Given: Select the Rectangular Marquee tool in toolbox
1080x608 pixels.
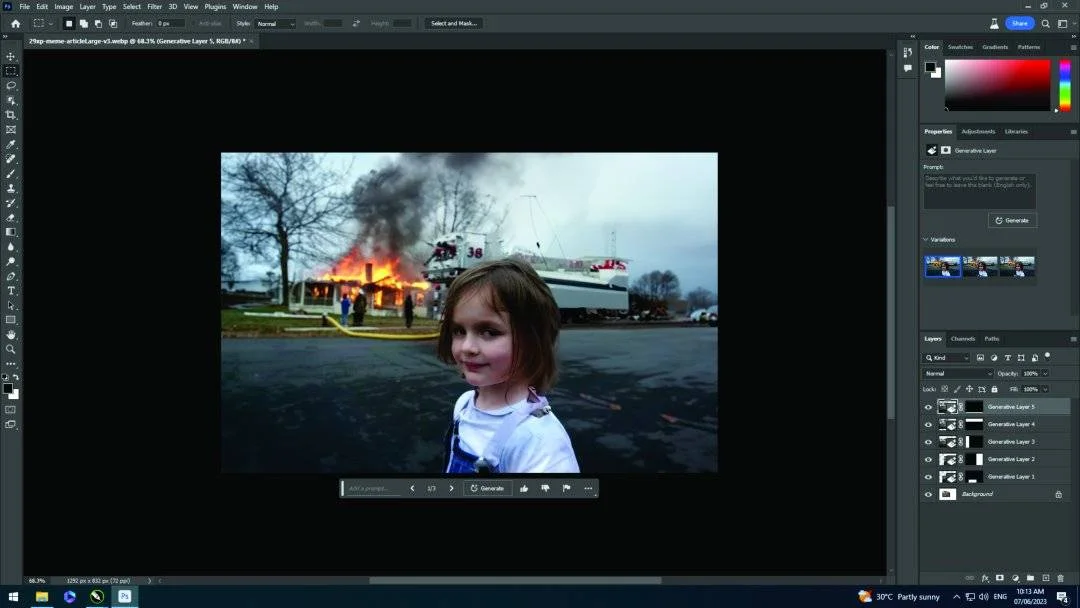Looking at the screenshot, I should (11, 71).
